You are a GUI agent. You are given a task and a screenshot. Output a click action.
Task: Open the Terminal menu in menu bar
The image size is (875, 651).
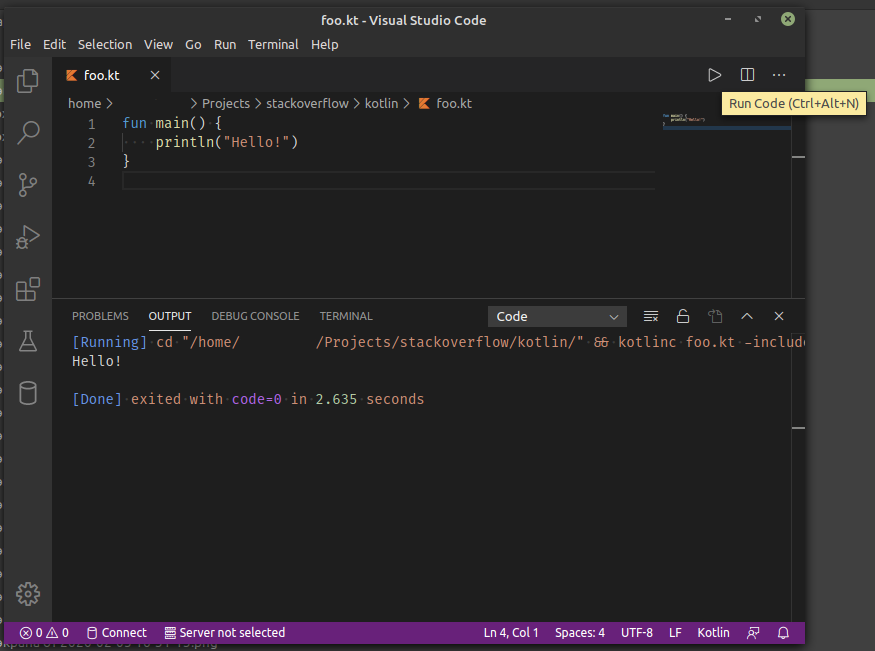(x=273, y=44)
